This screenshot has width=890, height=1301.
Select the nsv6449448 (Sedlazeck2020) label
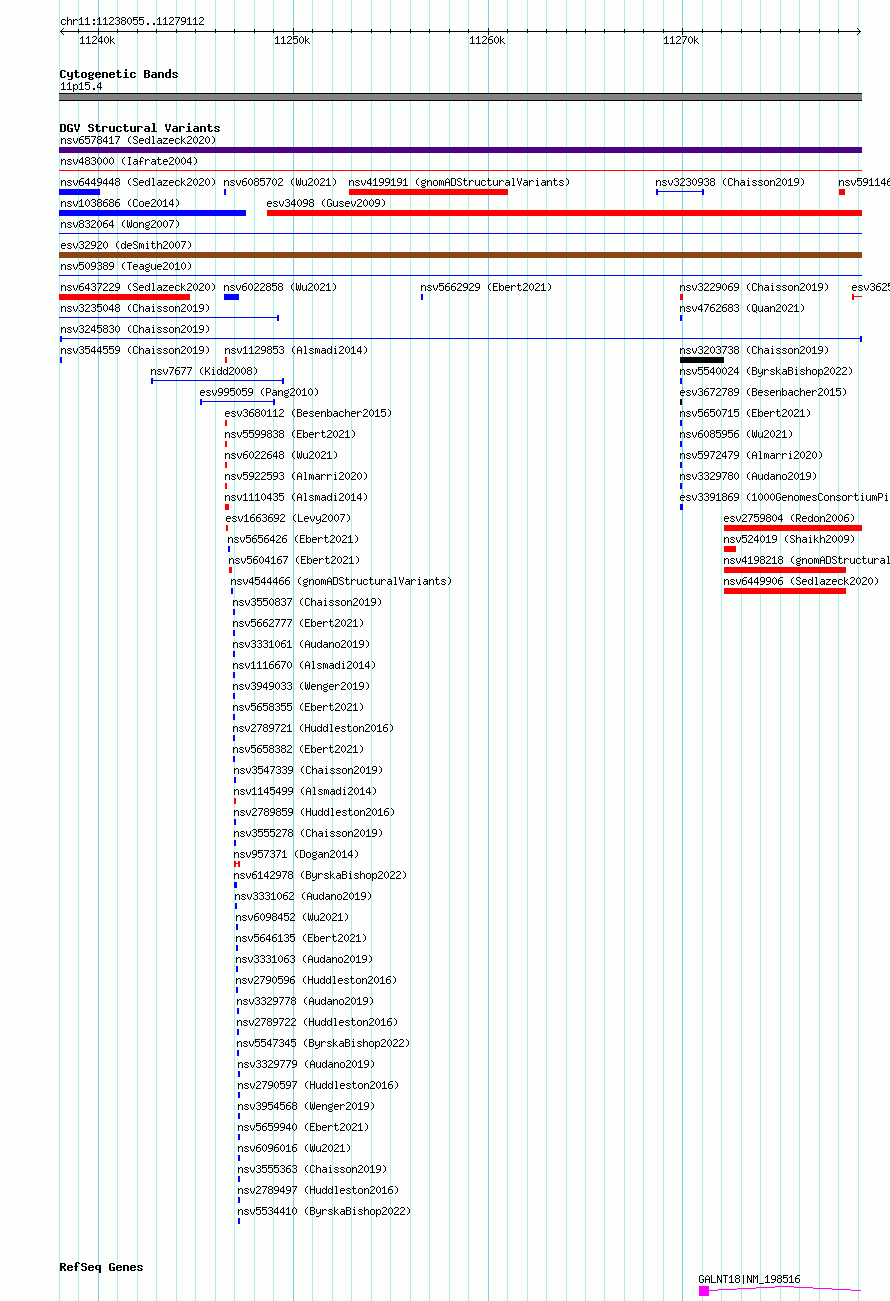click(138, 182)
